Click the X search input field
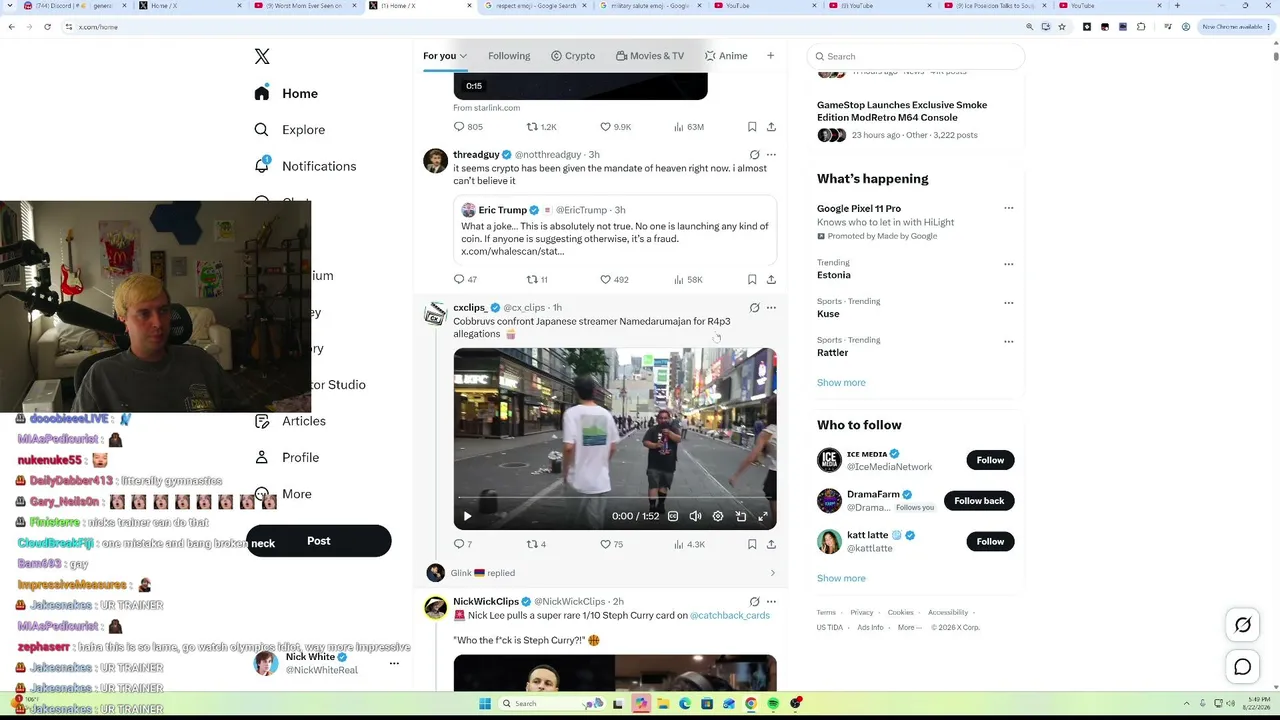Image resolution: width=1280 pixels, height=720 pixels. pyautogui.click(x=915, y=57)
